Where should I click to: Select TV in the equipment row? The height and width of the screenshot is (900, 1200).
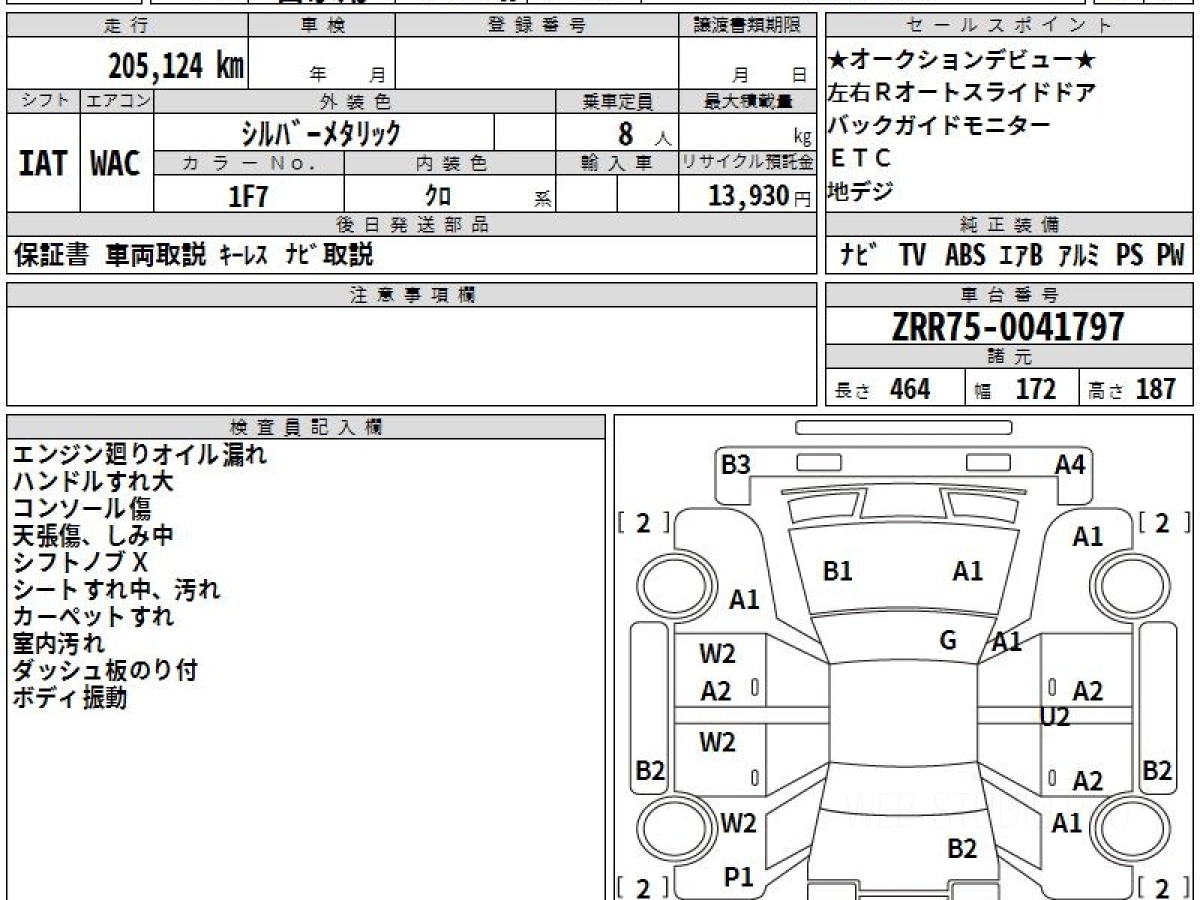pos(912,256)
